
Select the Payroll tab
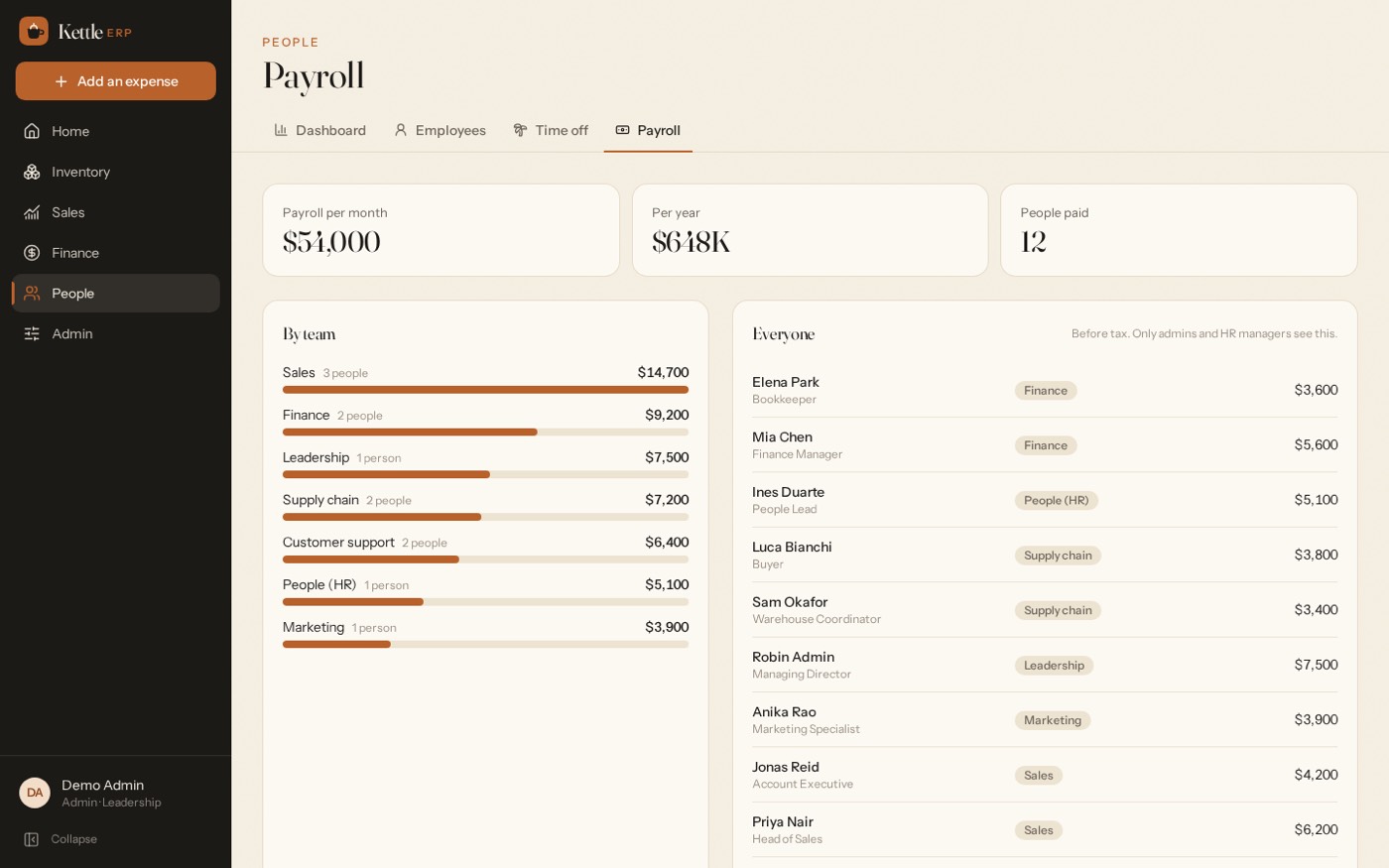click(x=648, y=130)
